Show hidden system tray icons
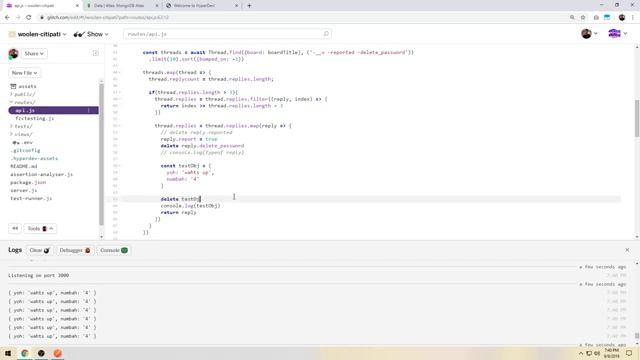The image size is (640, 360). pyautogui.click(x=581, y=353)
